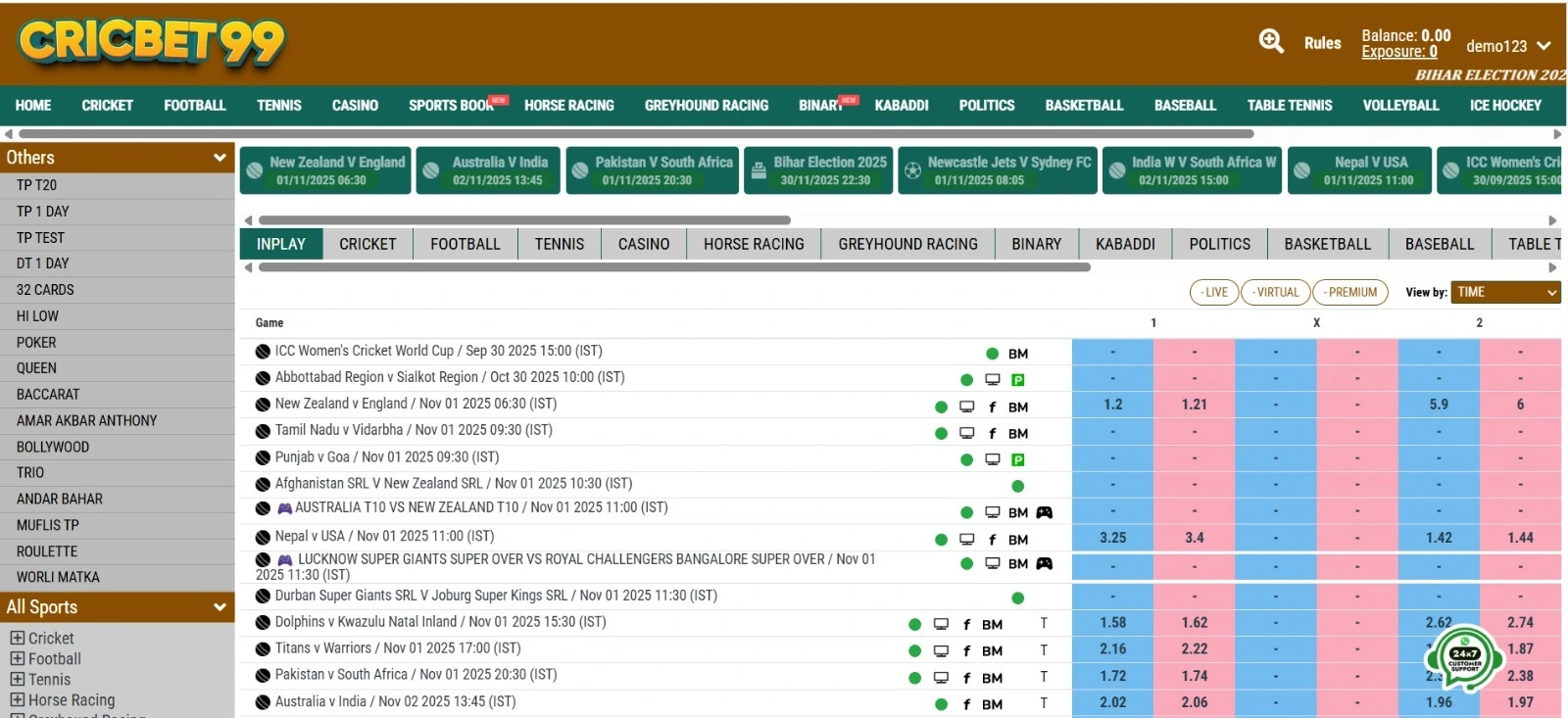Click the BM bookmaker icon for Pakistan v South Africa
The width and height of the screenshot is (1568, 718).
tap(992, 678)
